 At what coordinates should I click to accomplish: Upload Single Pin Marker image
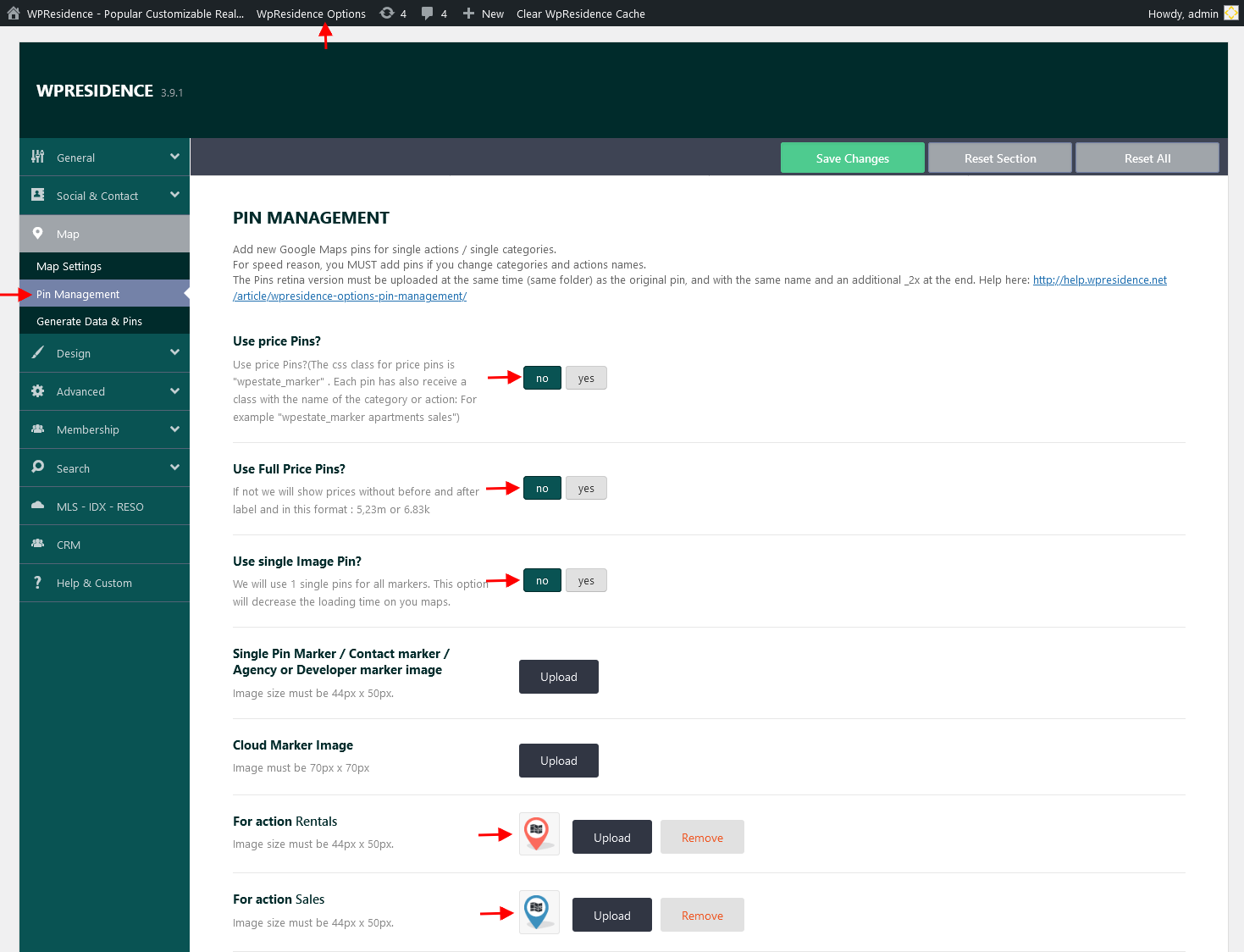(x=559, y=677)
